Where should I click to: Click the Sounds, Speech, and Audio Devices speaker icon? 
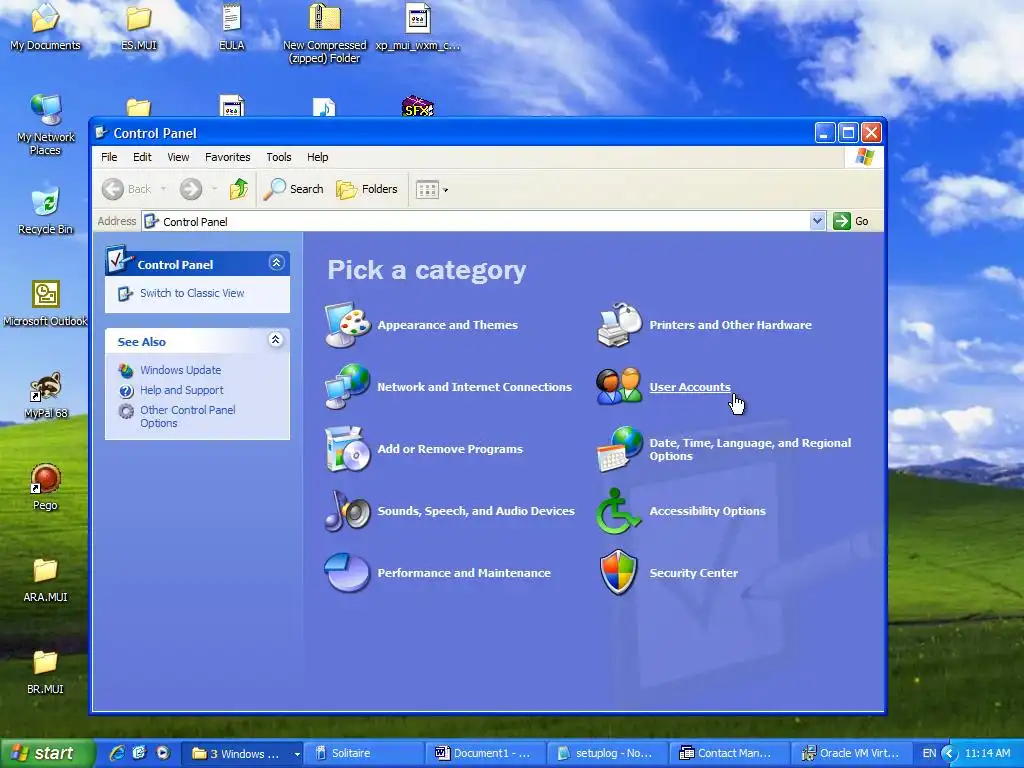coord(347,511)
